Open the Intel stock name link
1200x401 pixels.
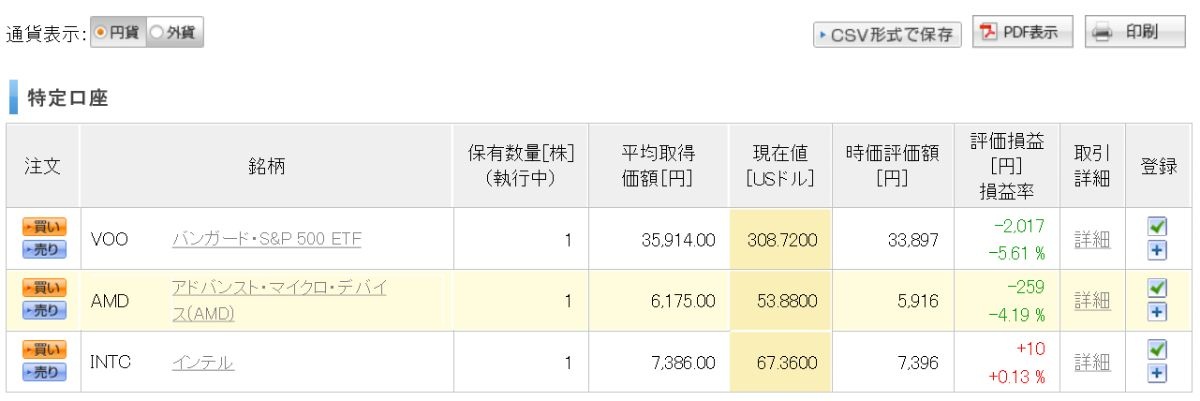(x=203, y=362)
